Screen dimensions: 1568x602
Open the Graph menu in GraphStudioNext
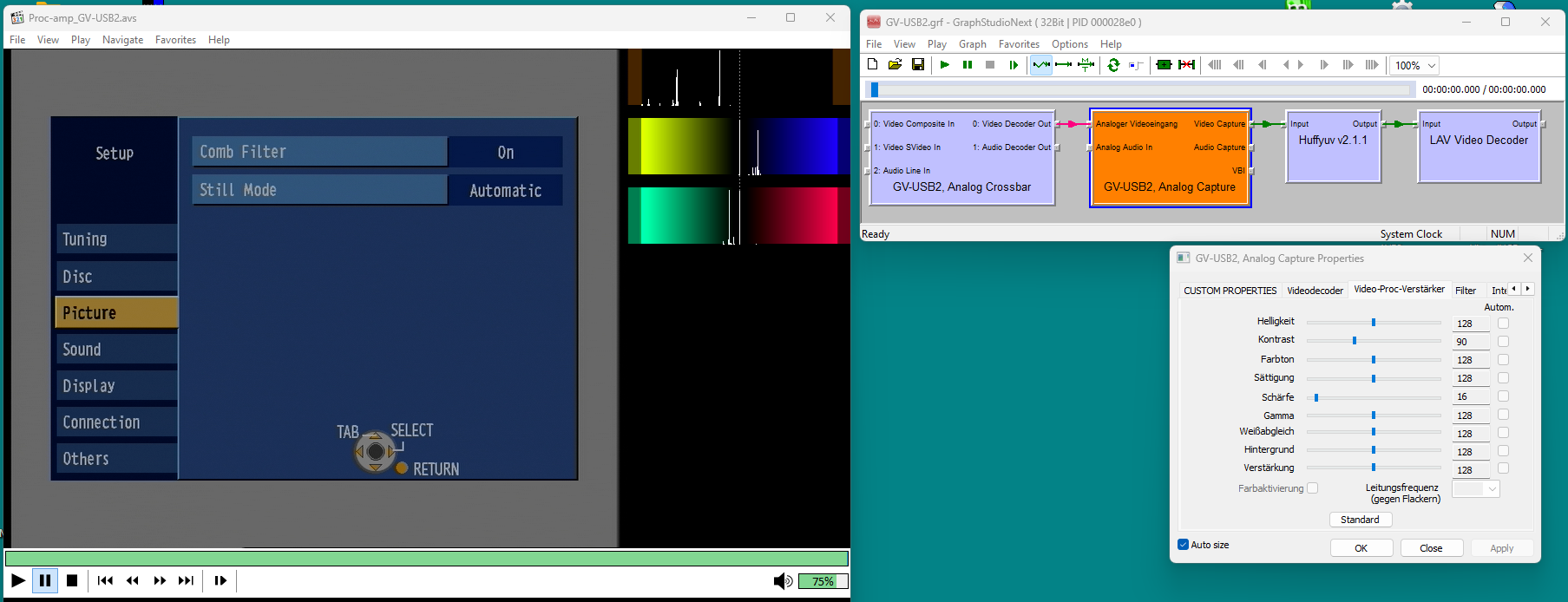click(x=972, y=44)
